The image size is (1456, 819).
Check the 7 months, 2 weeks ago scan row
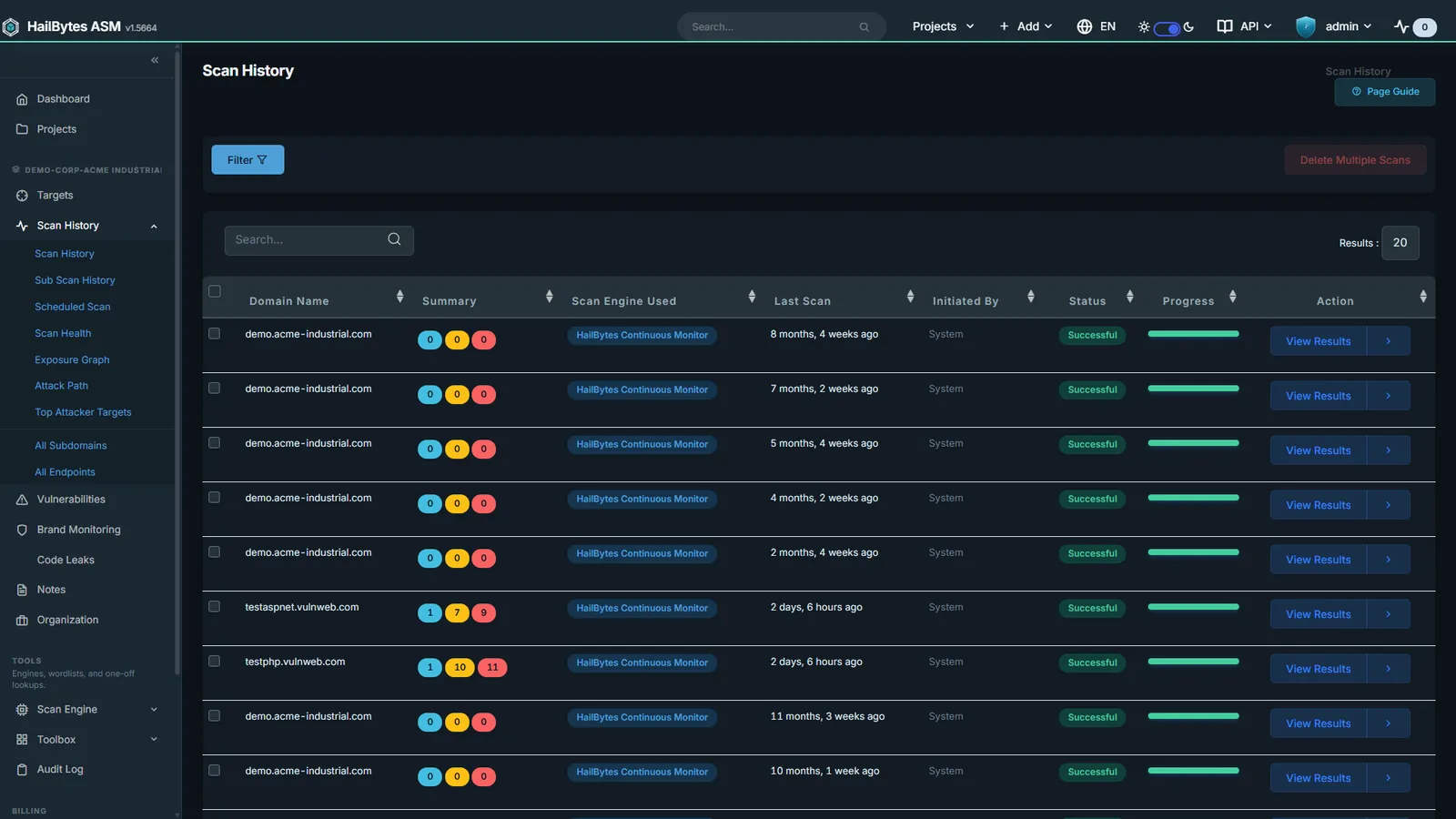click(215, 388)
